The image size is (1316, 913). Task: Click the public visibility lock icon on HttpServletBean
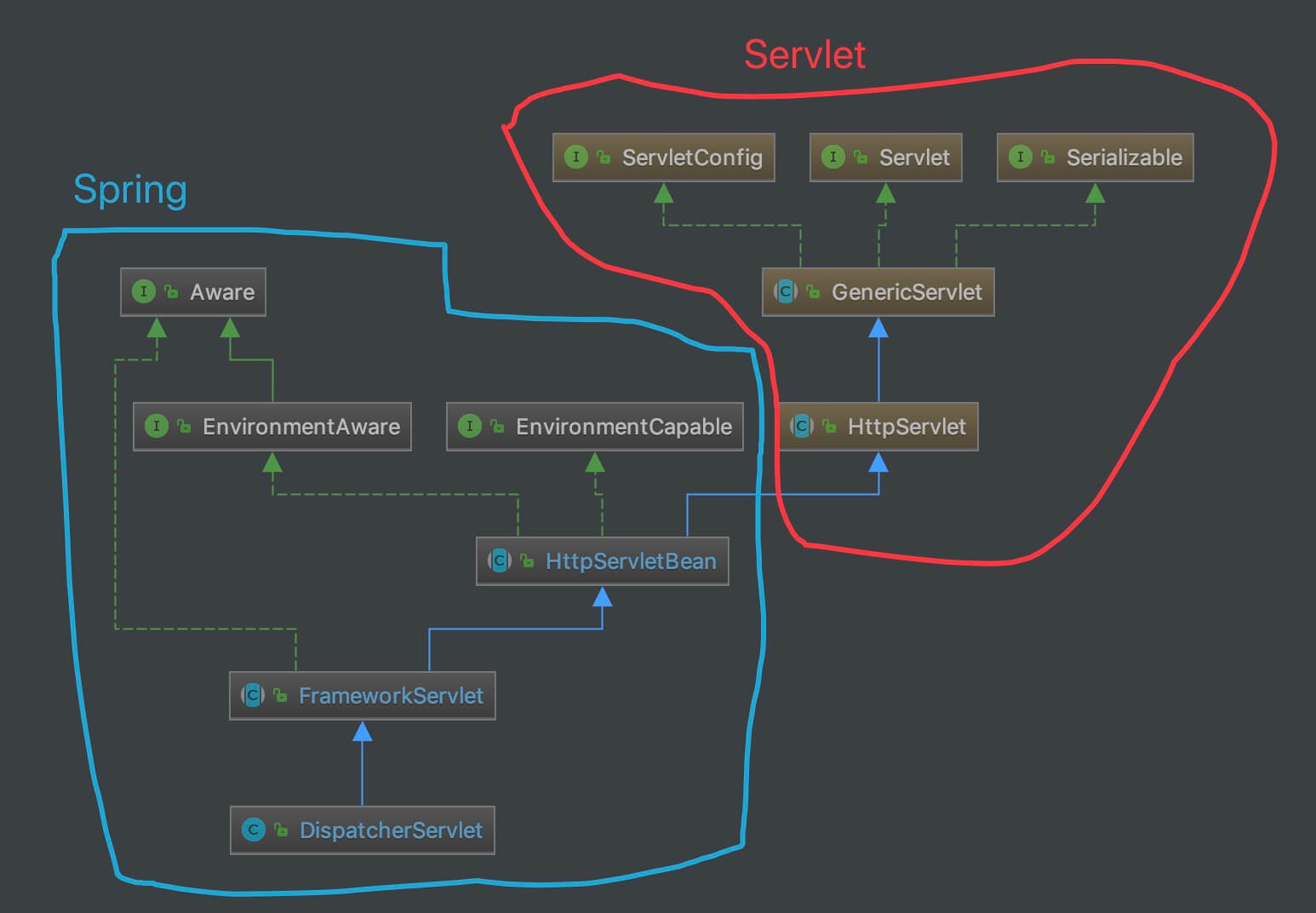coord(527,560)
